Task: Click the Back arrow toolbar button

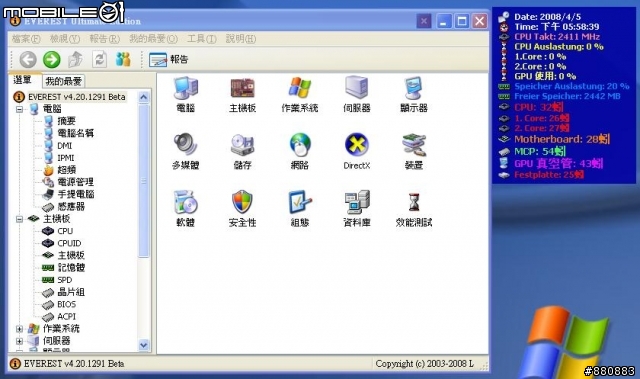Action: (x=28, y=60)
